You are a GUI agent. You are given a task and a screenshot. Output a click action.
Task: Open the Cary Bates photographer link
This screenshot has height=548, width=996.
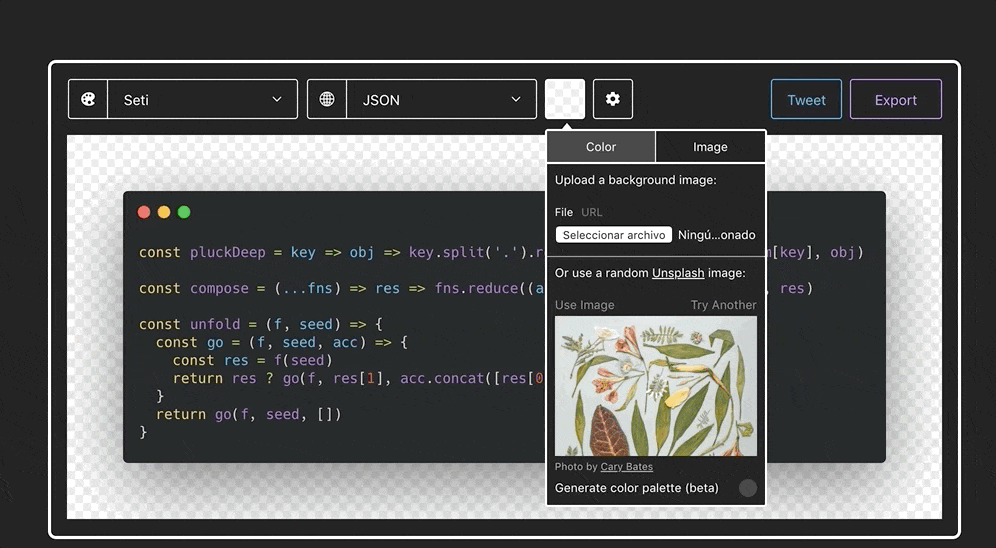626,467
